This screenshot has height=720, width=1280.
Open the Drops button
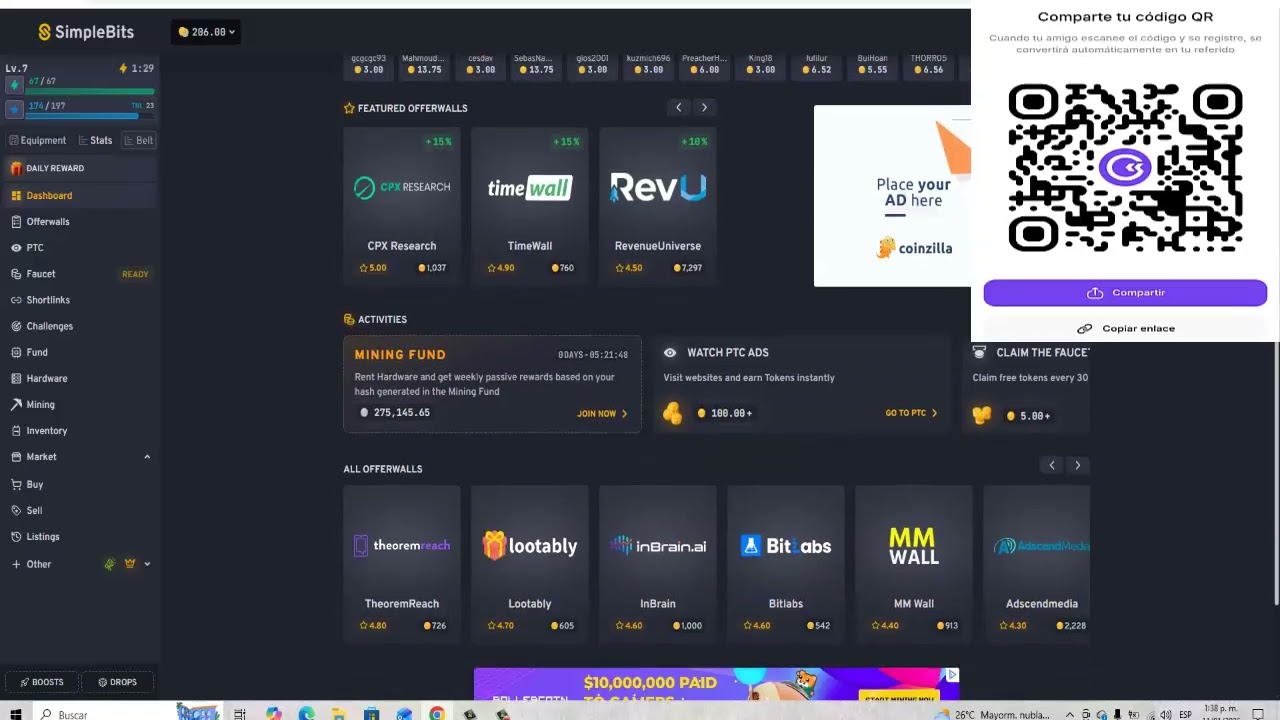118,682
